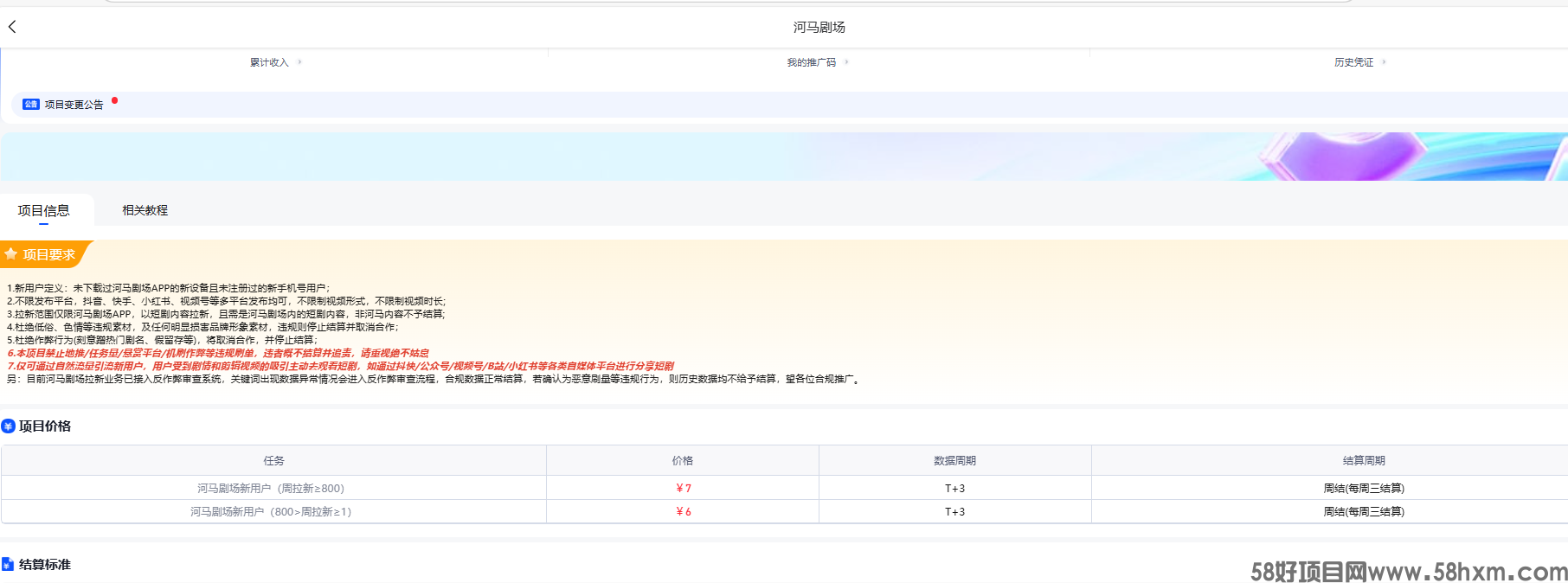This screenshot has width=1568, height=583.
Task: Click 周结(每周三结算) in the ¥6 row
Action: 1364,512
